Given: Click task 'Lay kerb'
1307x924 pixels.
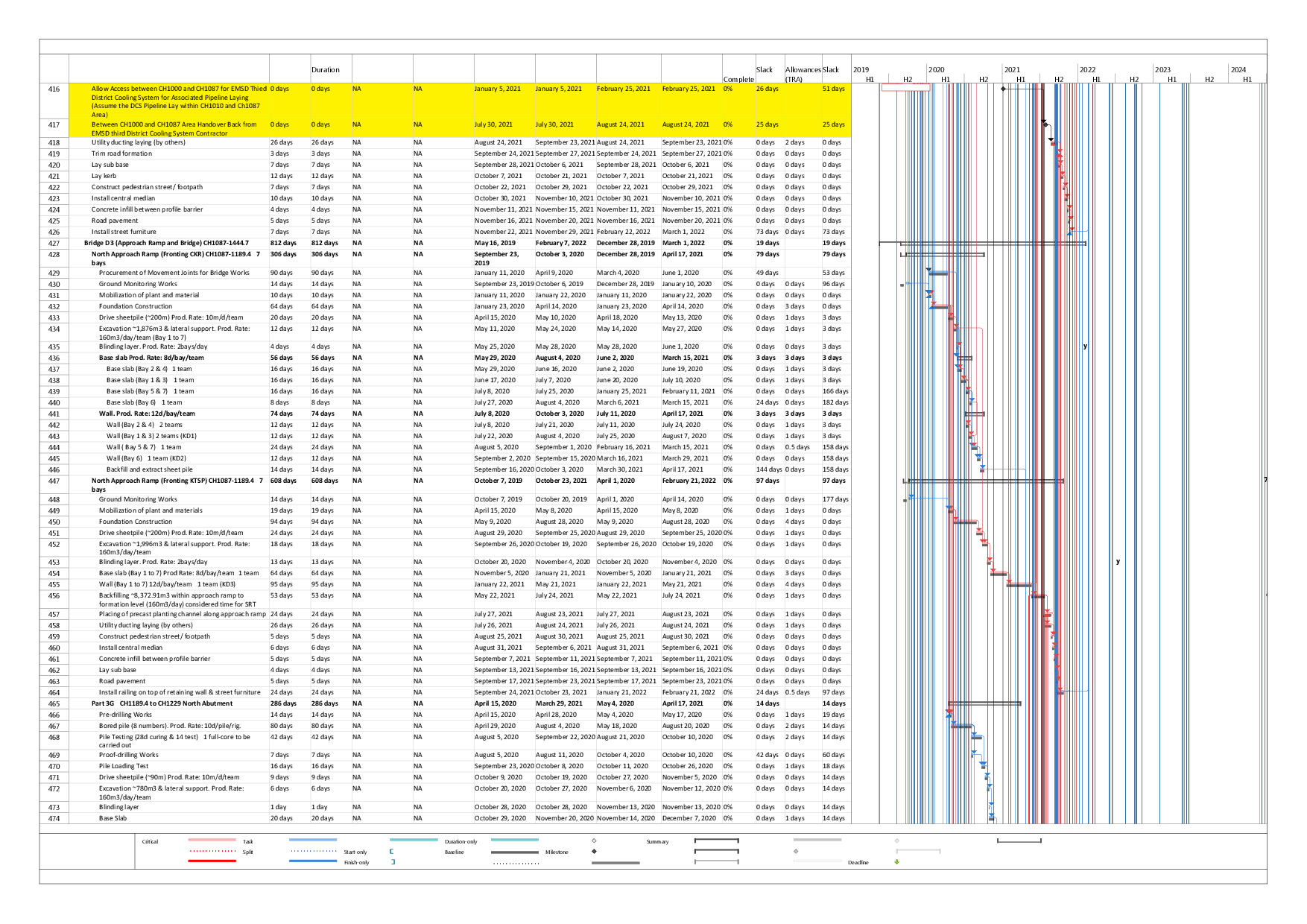Looking at the screenshot, I should tap(104, 176).
